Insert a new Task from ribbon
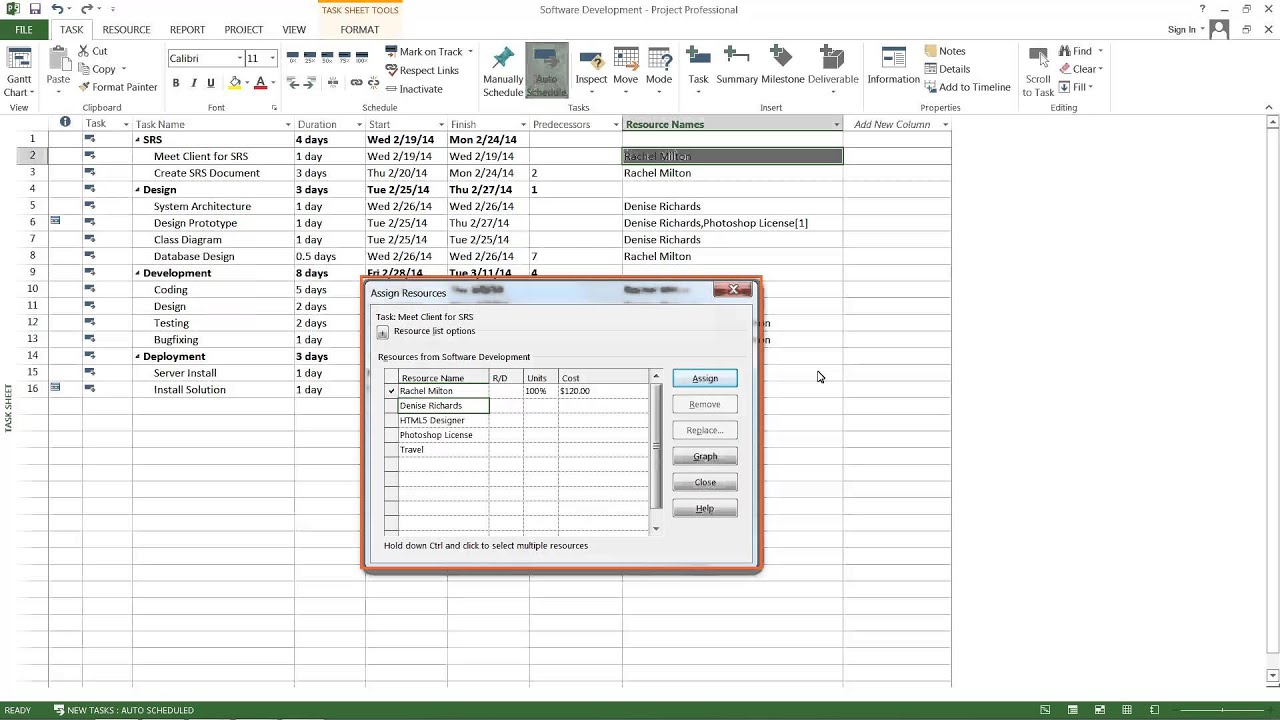Viewport: 1280px width, 720px height. [698, 70]
